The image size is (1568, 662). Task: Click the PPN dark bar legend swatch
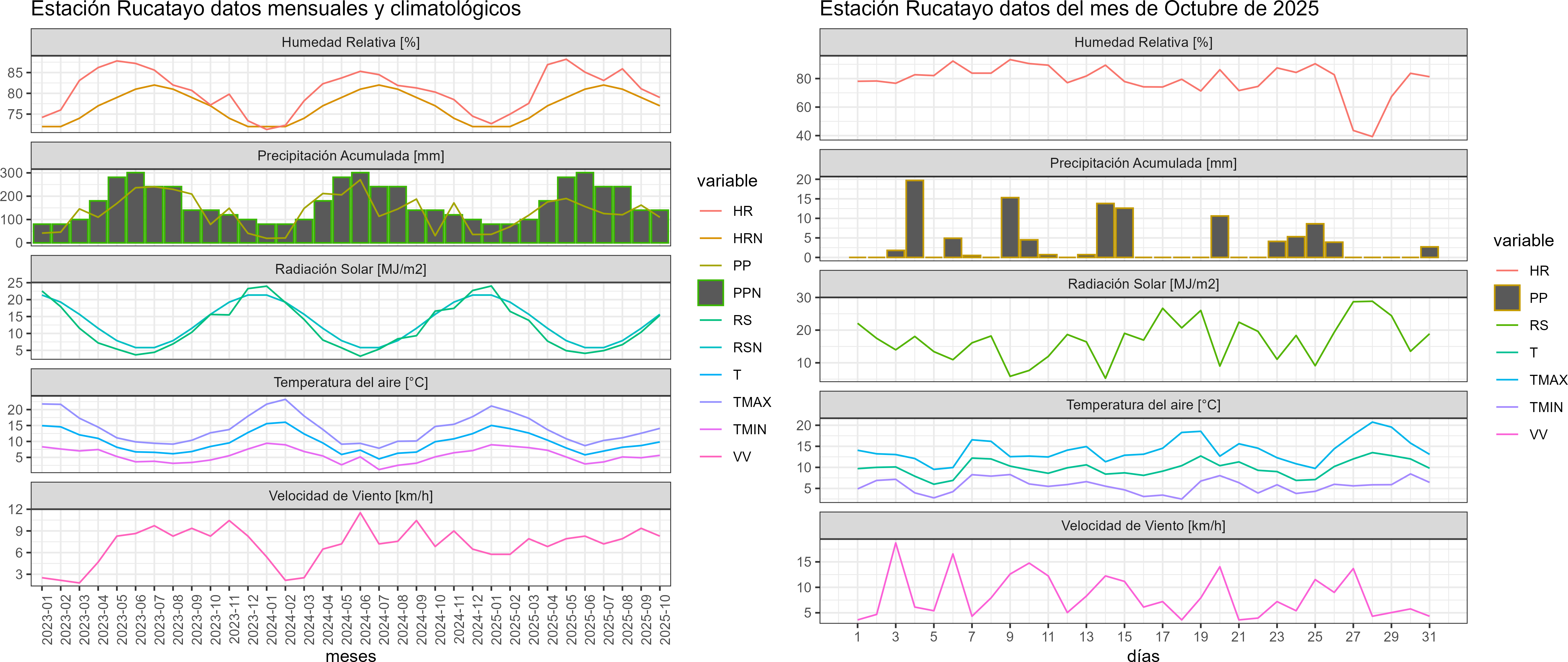(x=710, y=293)
